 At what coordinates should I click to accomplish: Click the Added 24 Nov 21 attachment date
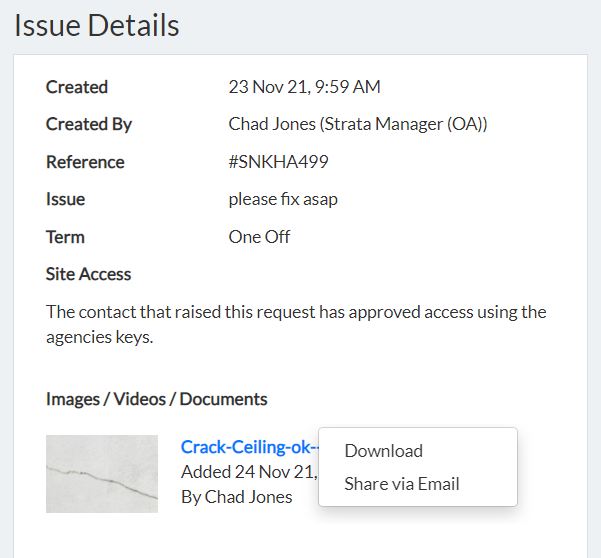249,472
